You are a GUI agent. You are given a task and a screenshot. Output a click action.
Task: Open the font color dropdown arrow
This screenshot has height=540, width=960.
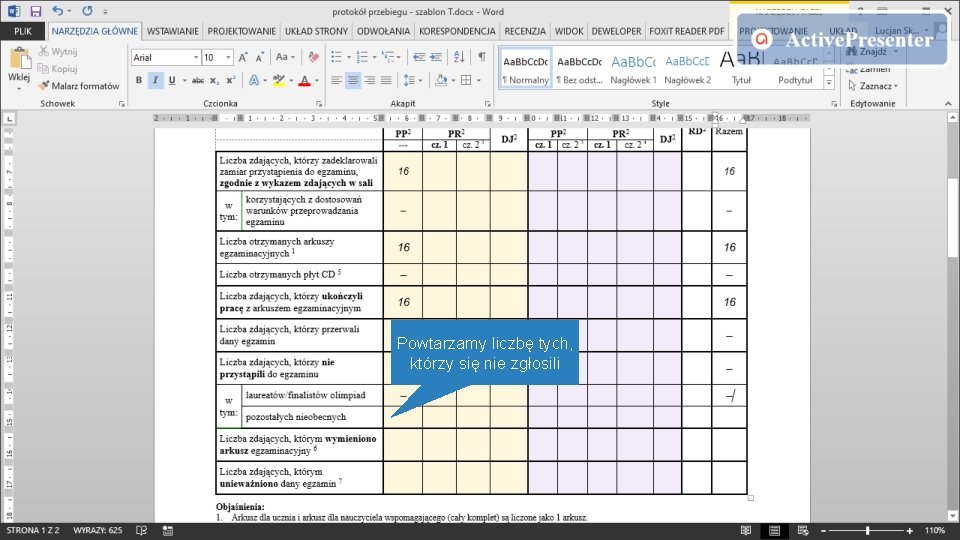[317, 80]
